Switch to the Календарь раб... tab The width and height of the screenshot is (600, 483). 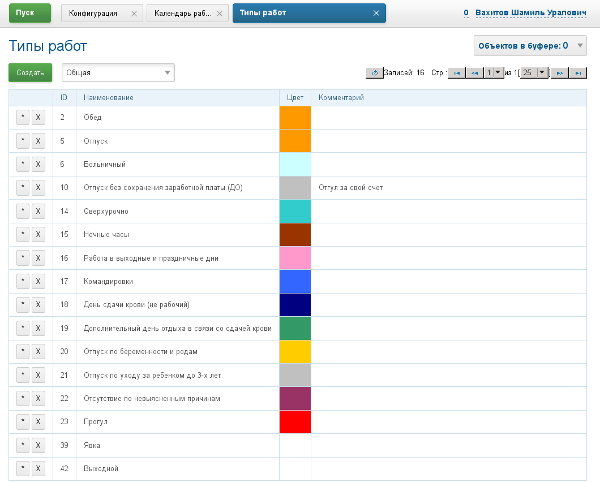[181, 13]
